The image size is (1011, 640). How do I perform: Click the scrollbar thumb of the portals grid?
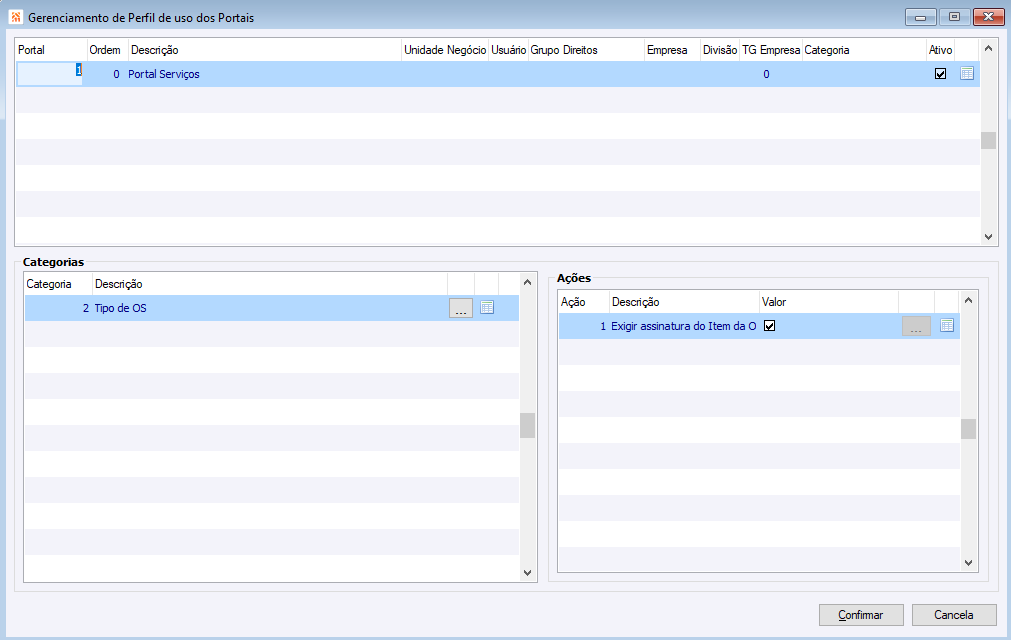click(988, 140)
